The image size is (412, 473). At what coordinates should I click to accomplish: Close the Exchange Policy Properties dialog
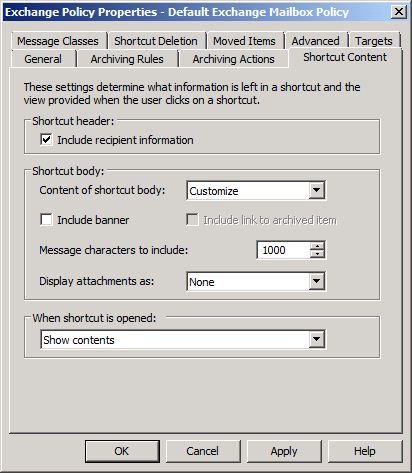click(399, 12)
